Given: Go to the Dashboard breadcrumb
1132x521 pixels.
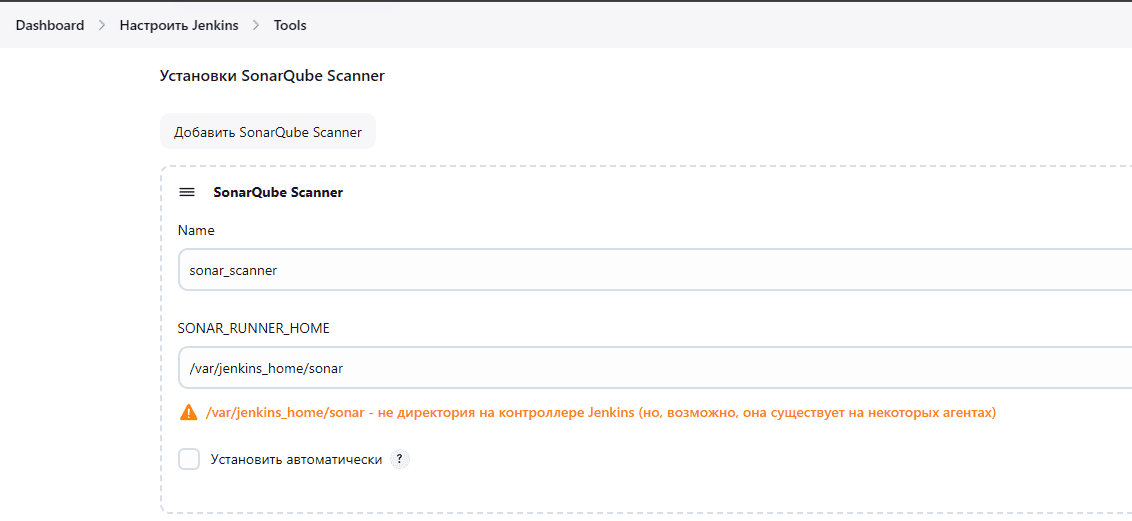Looking at the screenshot, I should coord(50,25).
